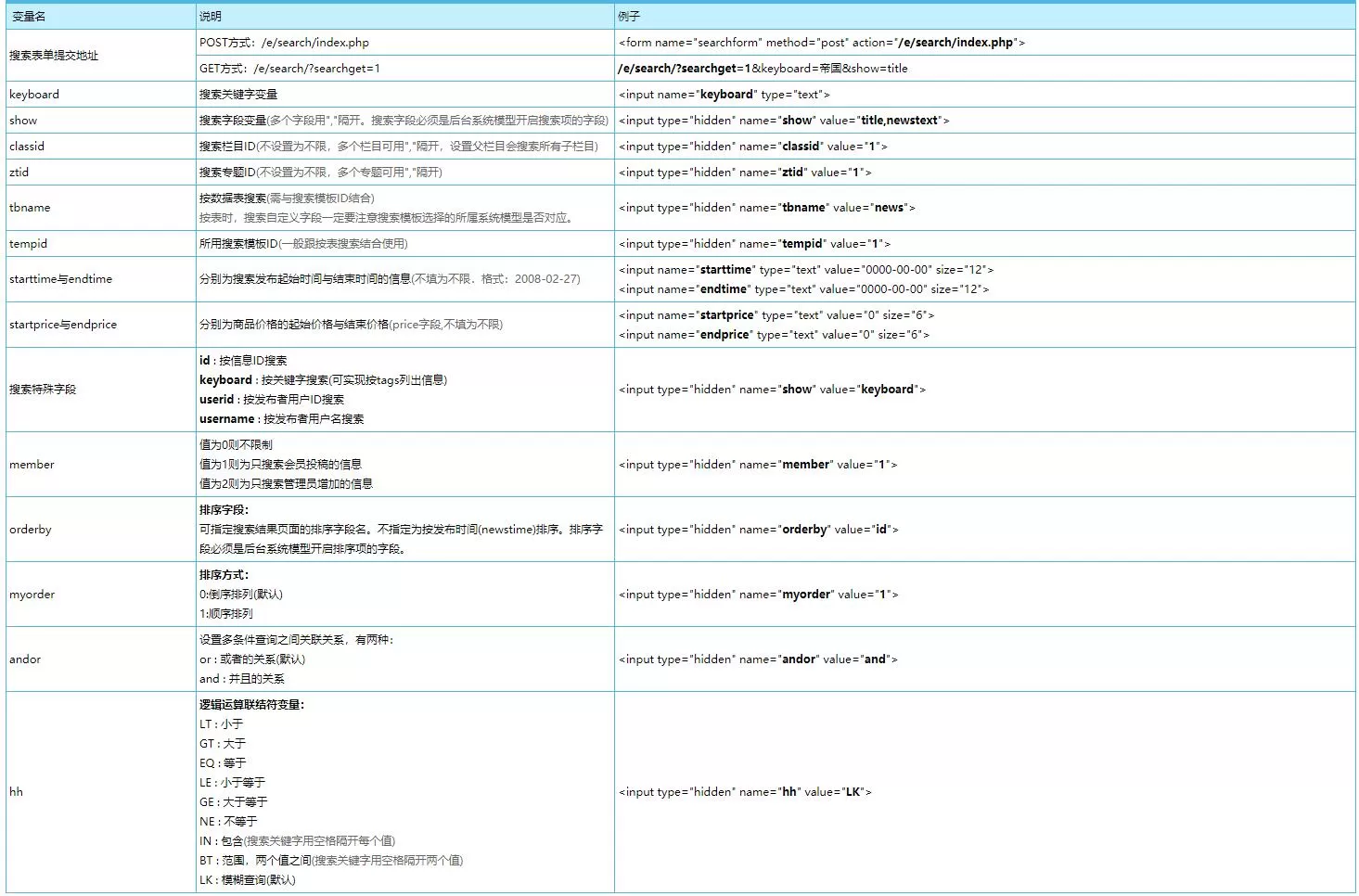Click the 分别为商品价格 description text
Viewport: 1359px width, 896px height.
coord(351,325)
